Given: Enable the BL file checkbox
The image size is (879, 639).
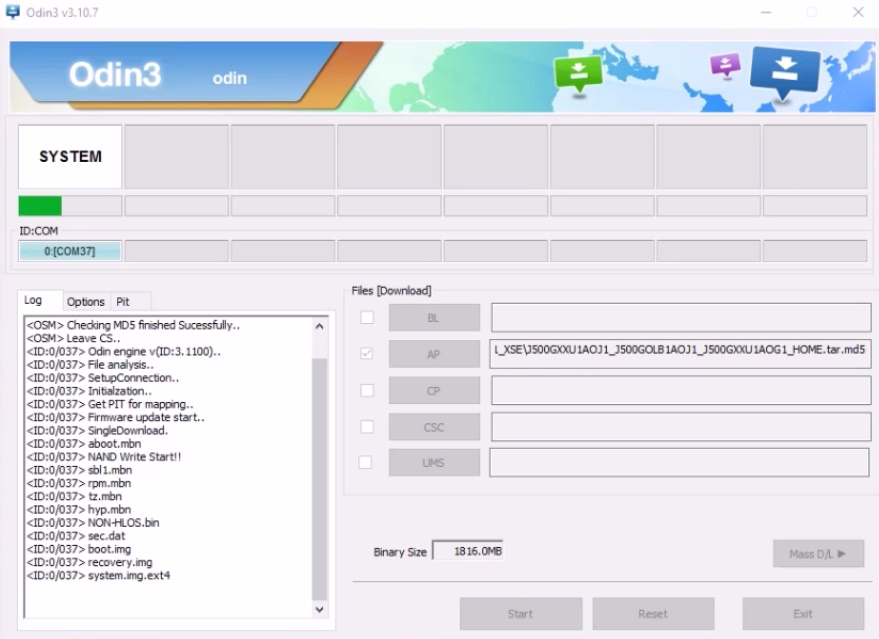Looking at the screenshot, I should coord(368,317).
